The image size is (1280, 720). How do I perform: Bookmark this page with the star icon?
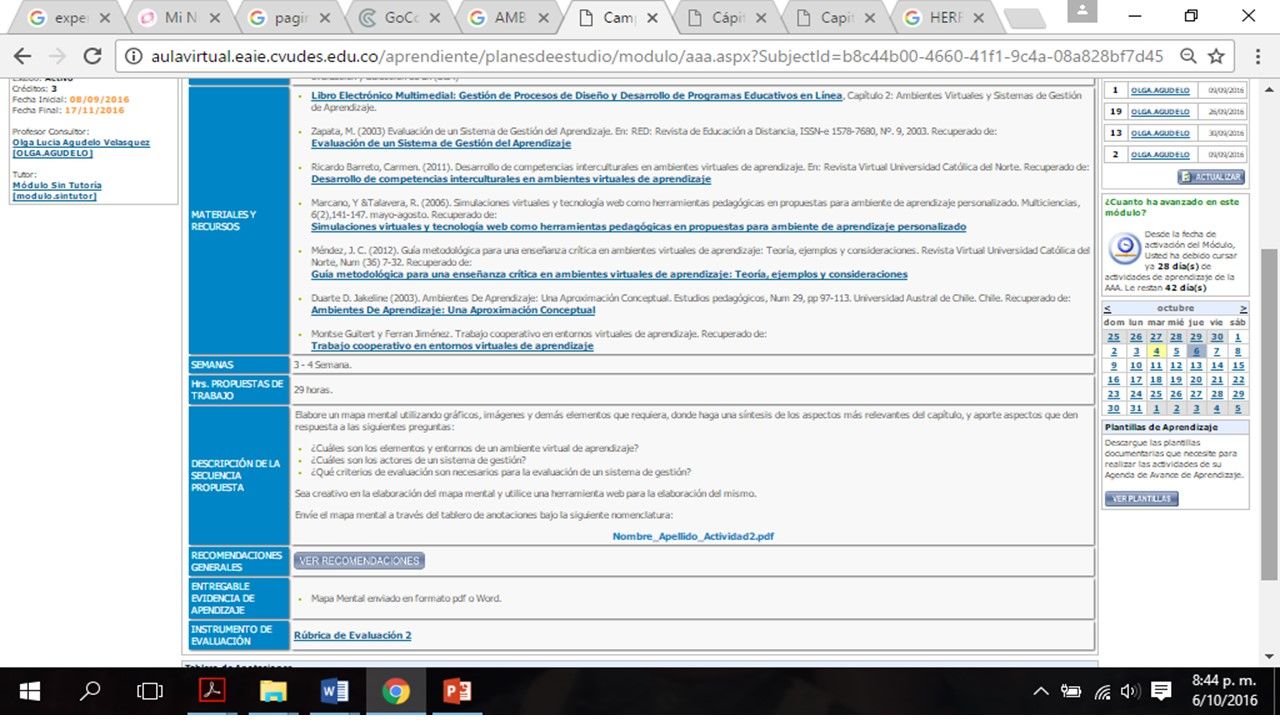[1216, 57]
